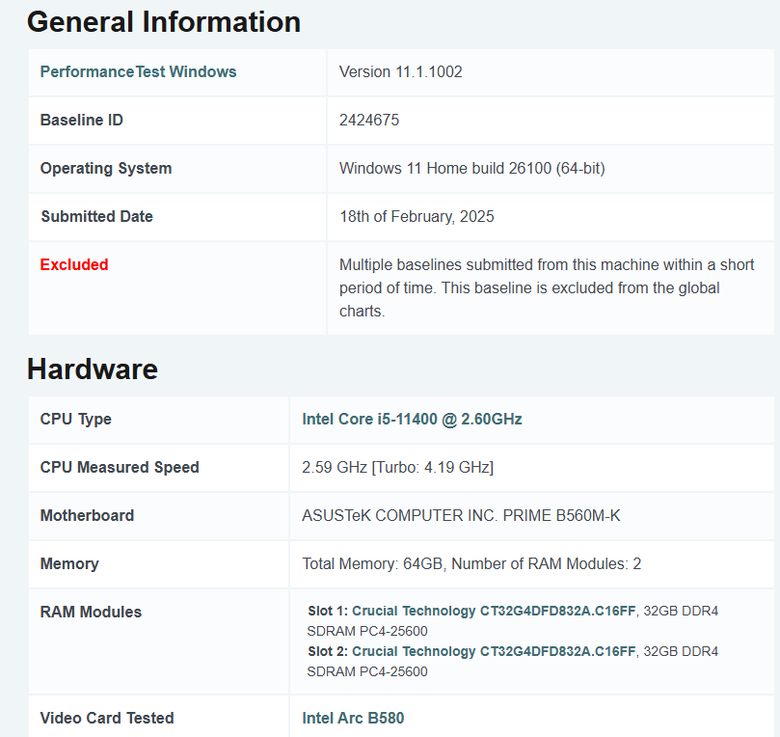Select Total Memory 64GB modules value
The image size is (780, 737).
point(472,564)
